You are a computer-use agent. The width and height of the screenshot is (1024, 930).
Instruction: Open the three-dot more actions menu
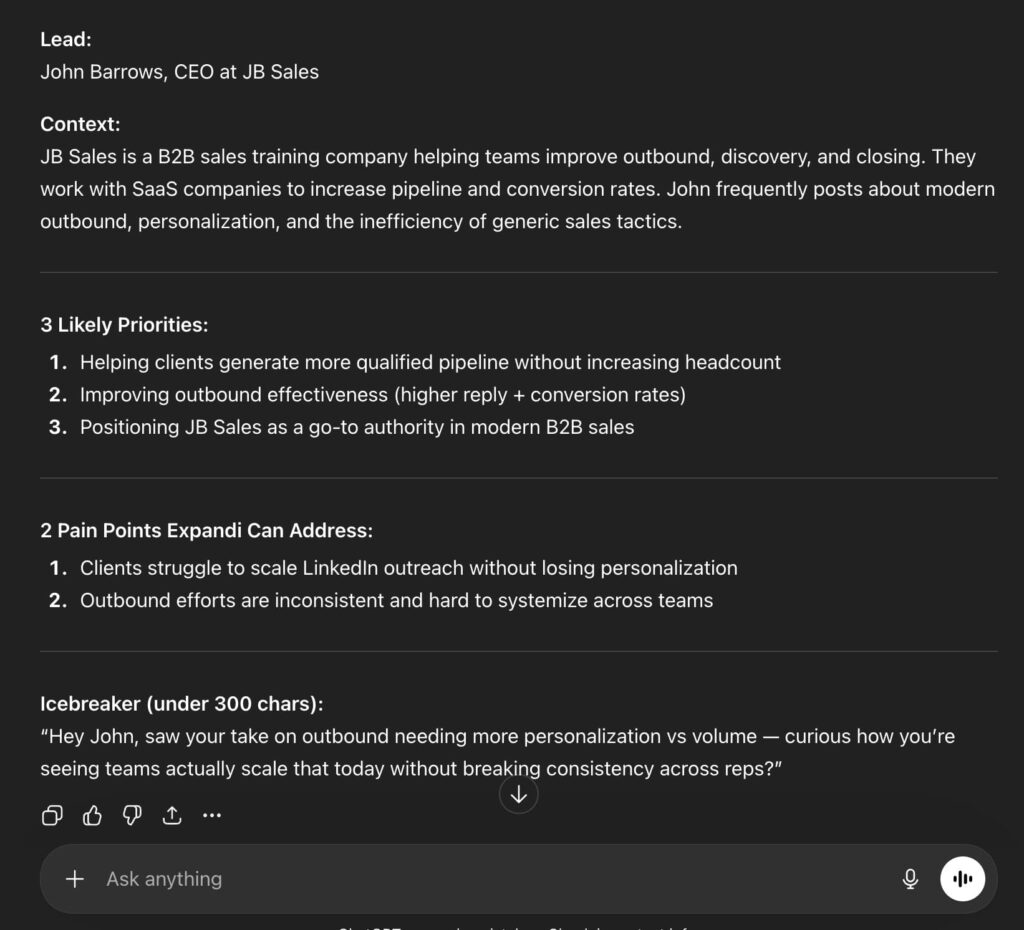pos(212,816)
